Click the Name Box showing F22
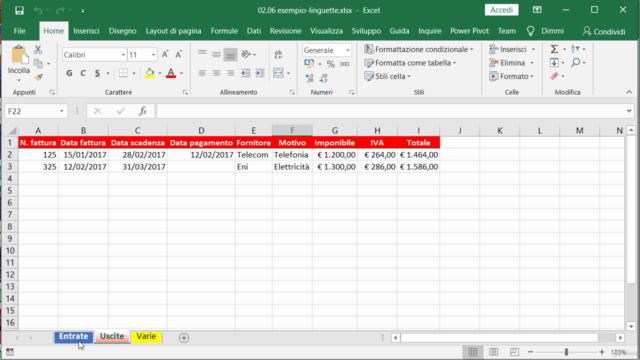Image resolution: width=640 pixels, height=360 pixels. click(x=32, y=111)
